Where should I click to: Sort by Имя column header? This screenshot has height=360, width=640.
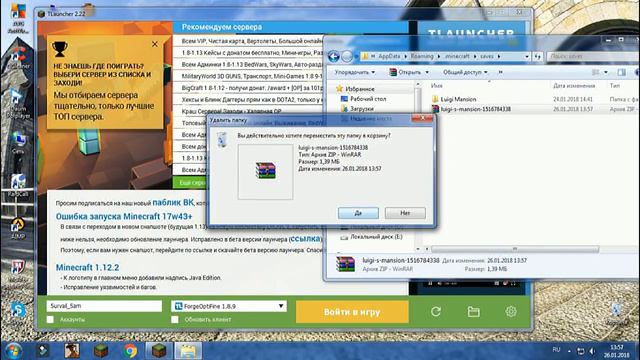coord(436,86)
